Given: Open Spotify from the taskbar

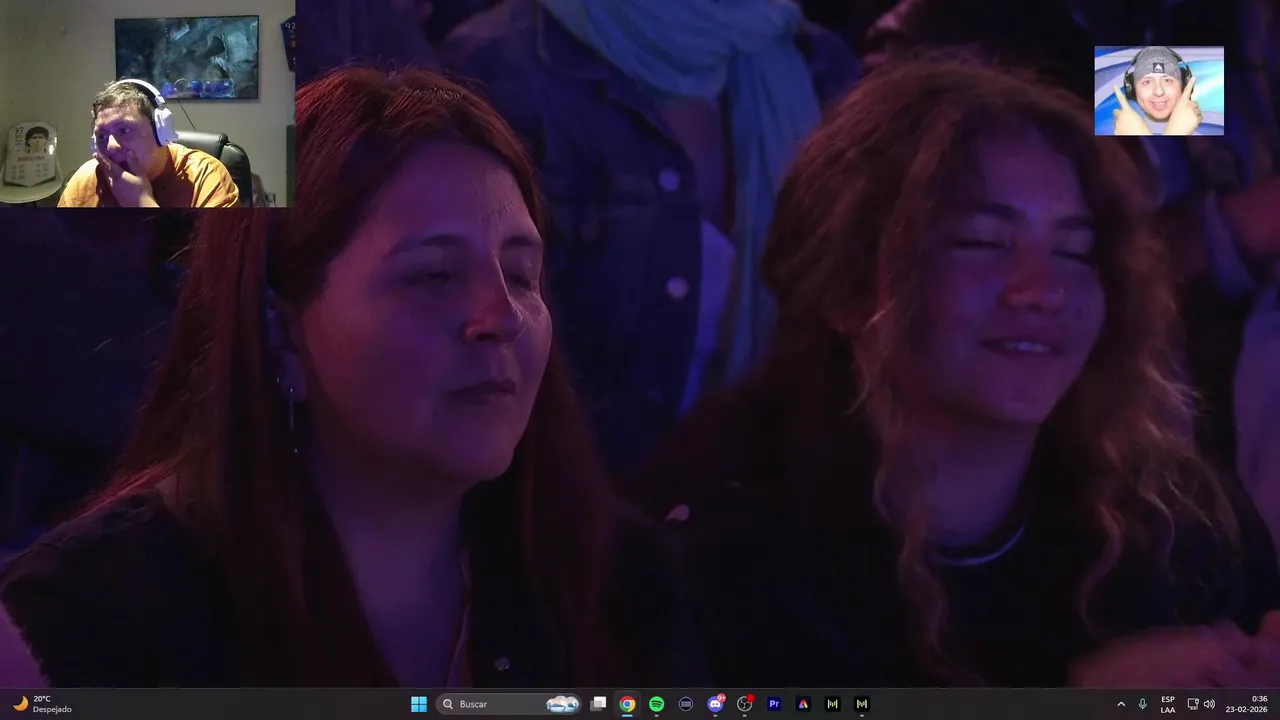Looking at the screenshot, I should click(x=656, y=704).
